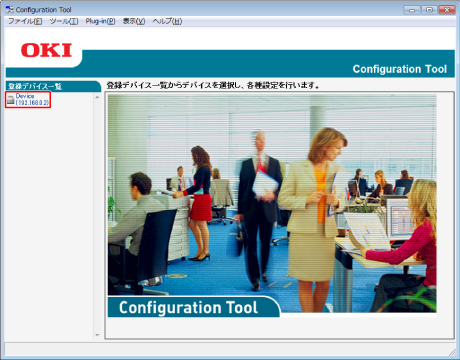This screenshot has height=360, width=460.
Task: Maximize the Configuration Tool window
Action: point(429,10)
